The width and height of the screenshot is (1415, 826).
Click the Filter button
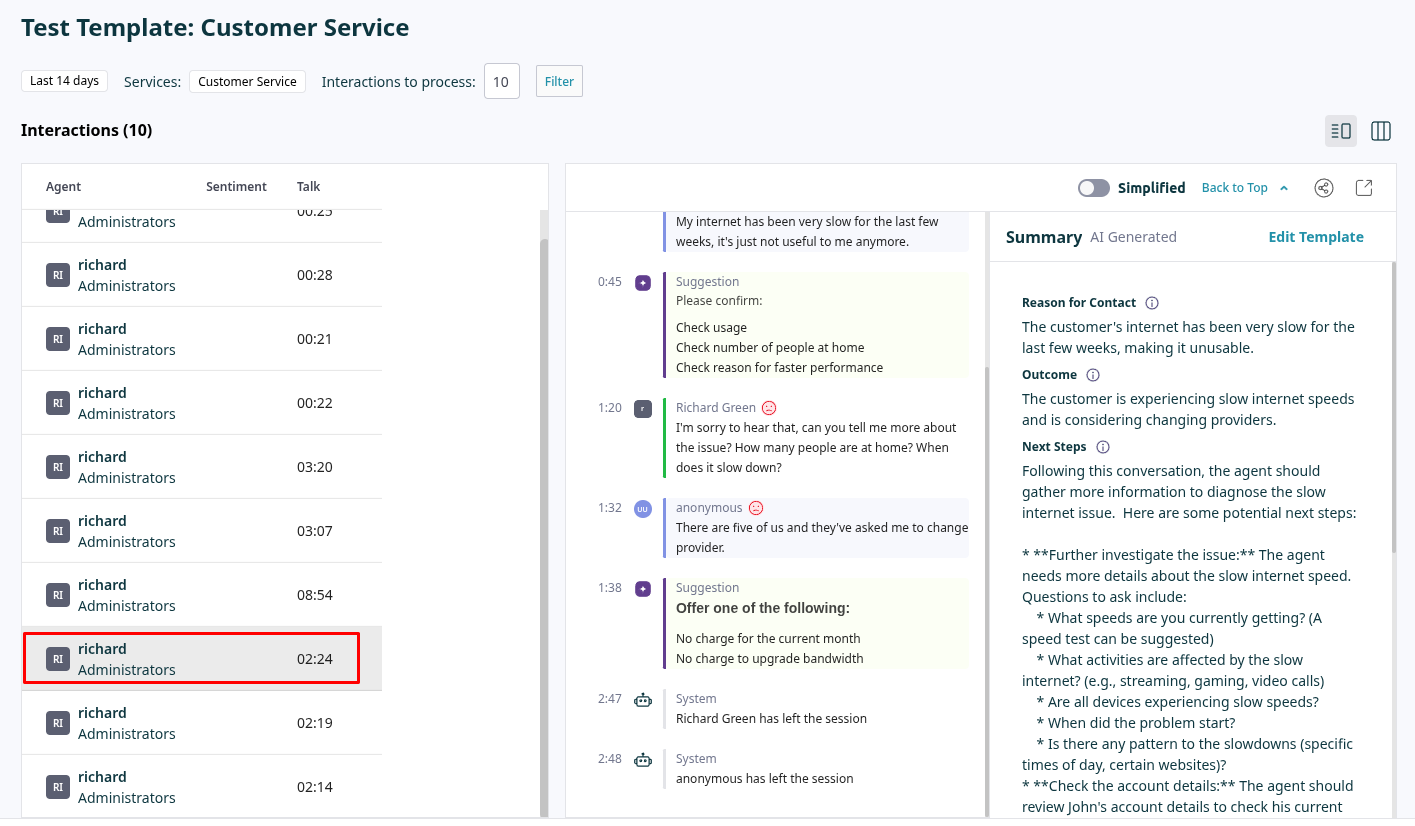[x=559, y=82]
